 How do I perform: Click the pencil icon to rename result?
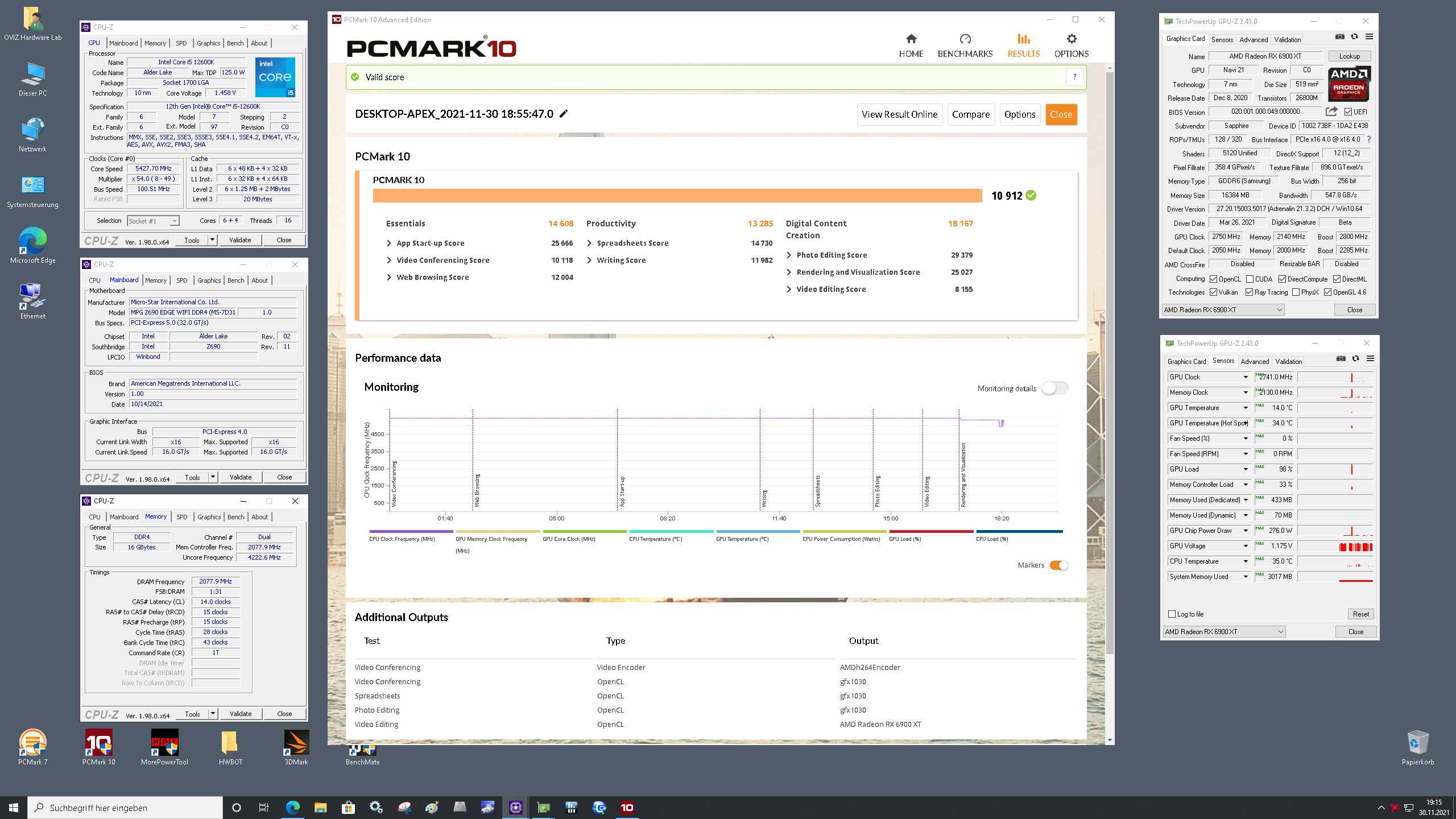pyautogui.click(x=564, y=114)
